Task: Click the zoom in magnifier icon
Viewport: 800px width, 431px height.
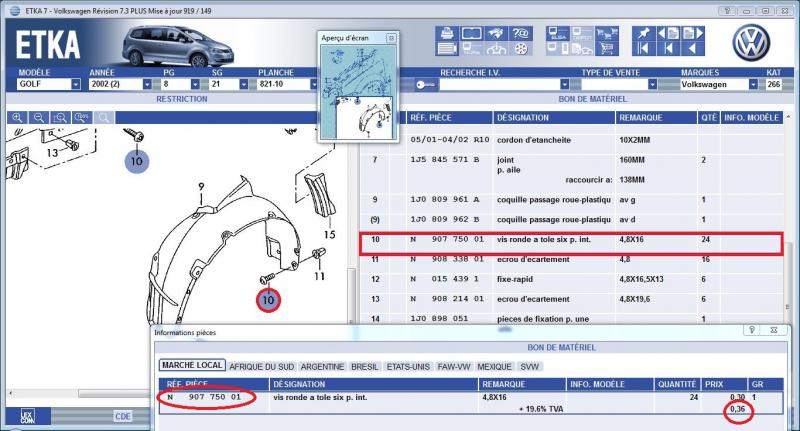Action: 17,118
